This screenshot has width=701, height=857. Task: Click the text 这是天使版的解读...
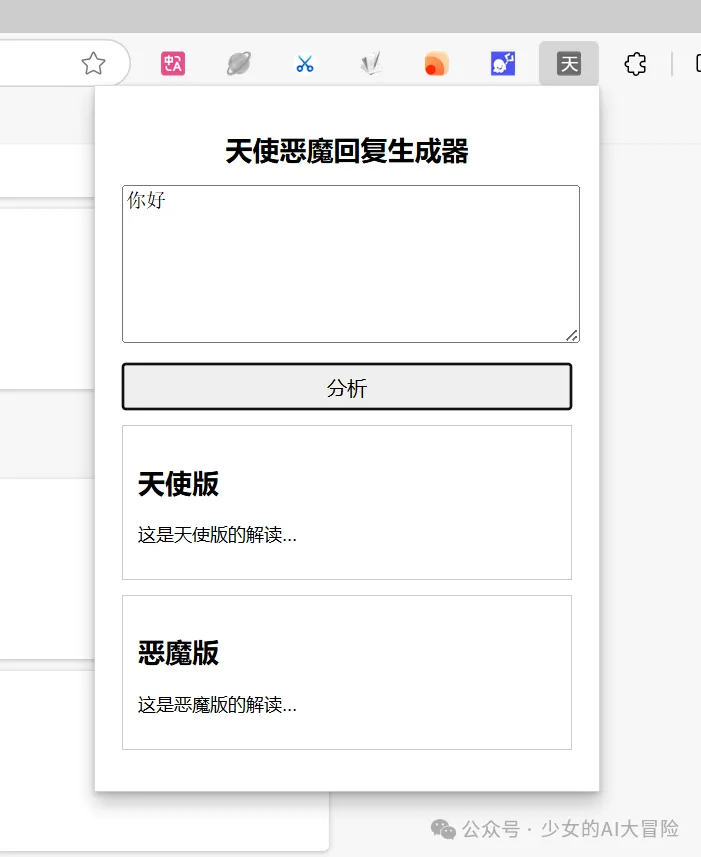(x=217, y=535)
